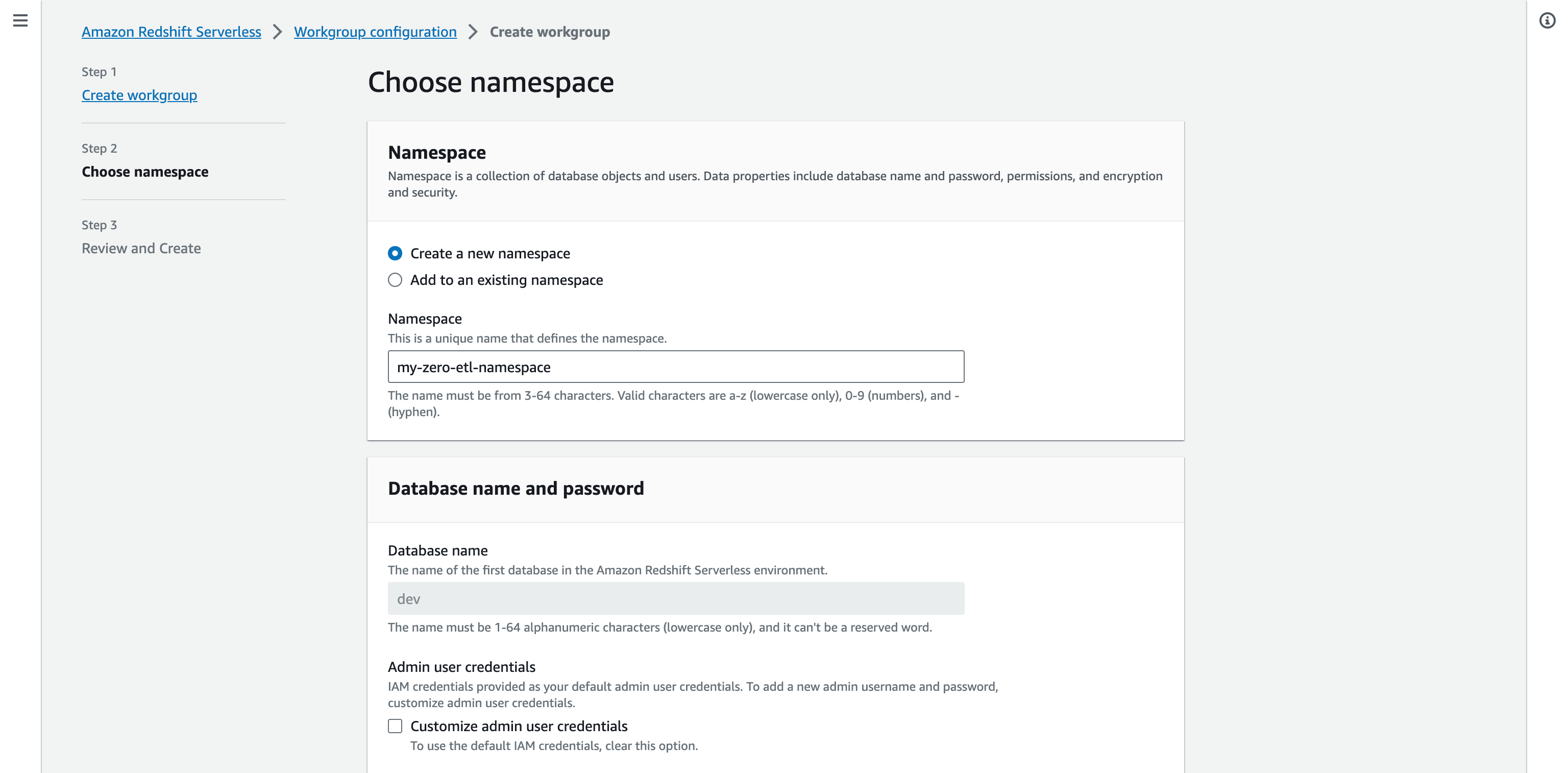
Task: Click the Namespace name input field
Action: pyautogui.click(x=676, y=367)
